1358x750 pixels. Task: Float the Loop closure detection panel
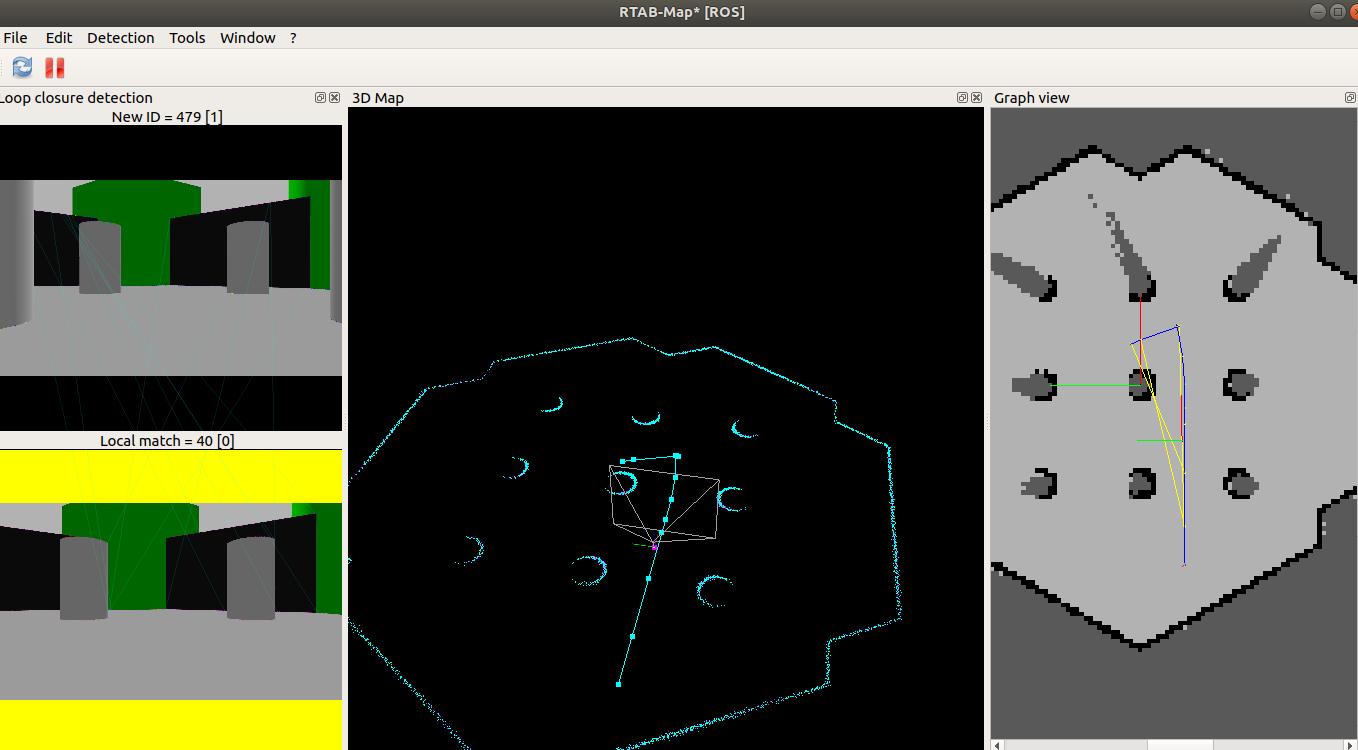click(320, 98)
